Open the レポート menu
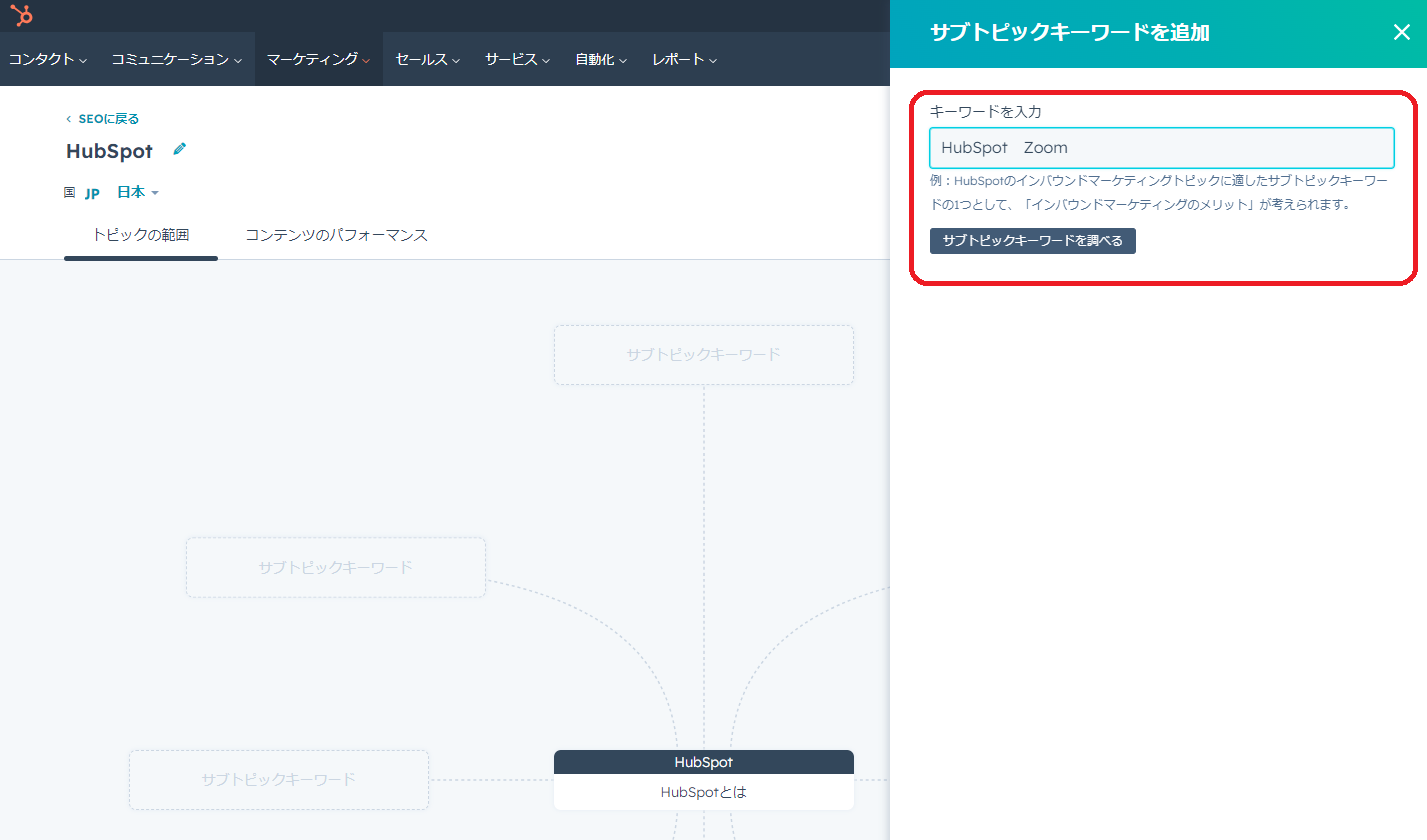The height and width of the screenshot is (840, 1427). click(685, 59)
